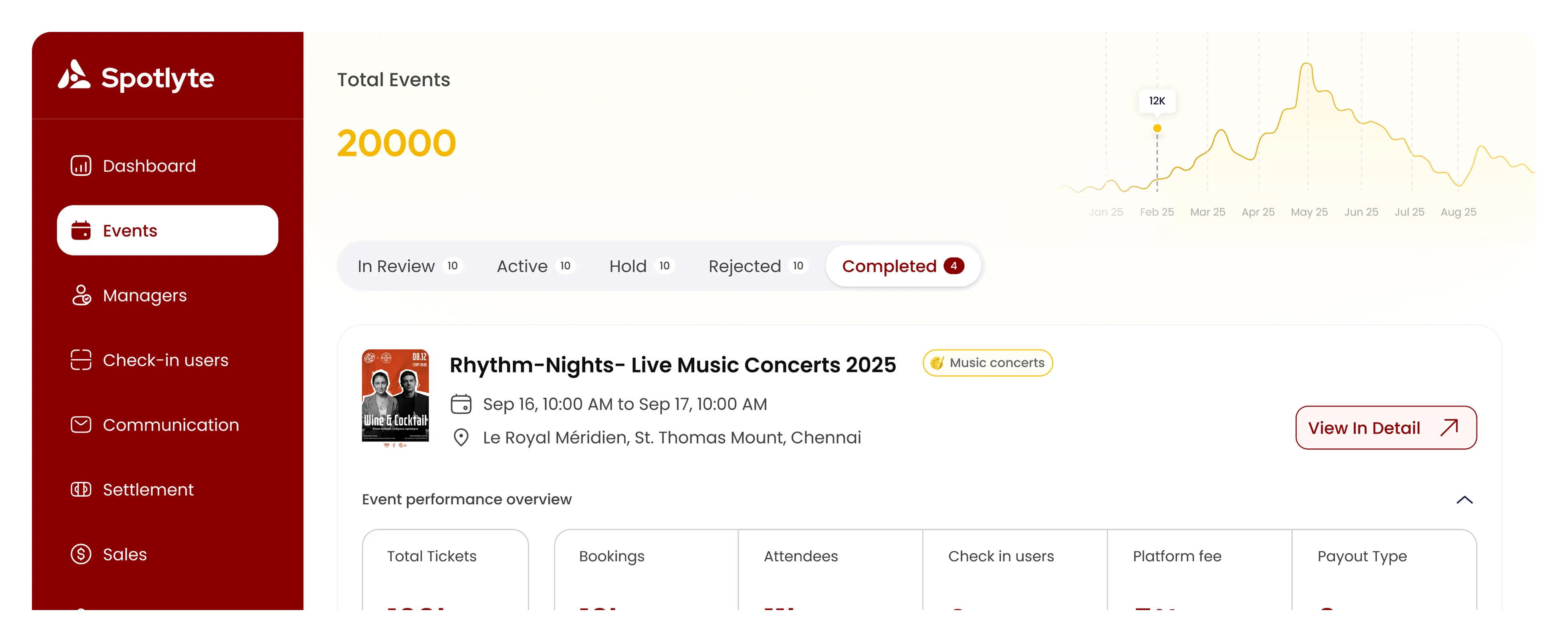Click the Communication envelope icon
The image size is (1568, 642).
point(81,425)
